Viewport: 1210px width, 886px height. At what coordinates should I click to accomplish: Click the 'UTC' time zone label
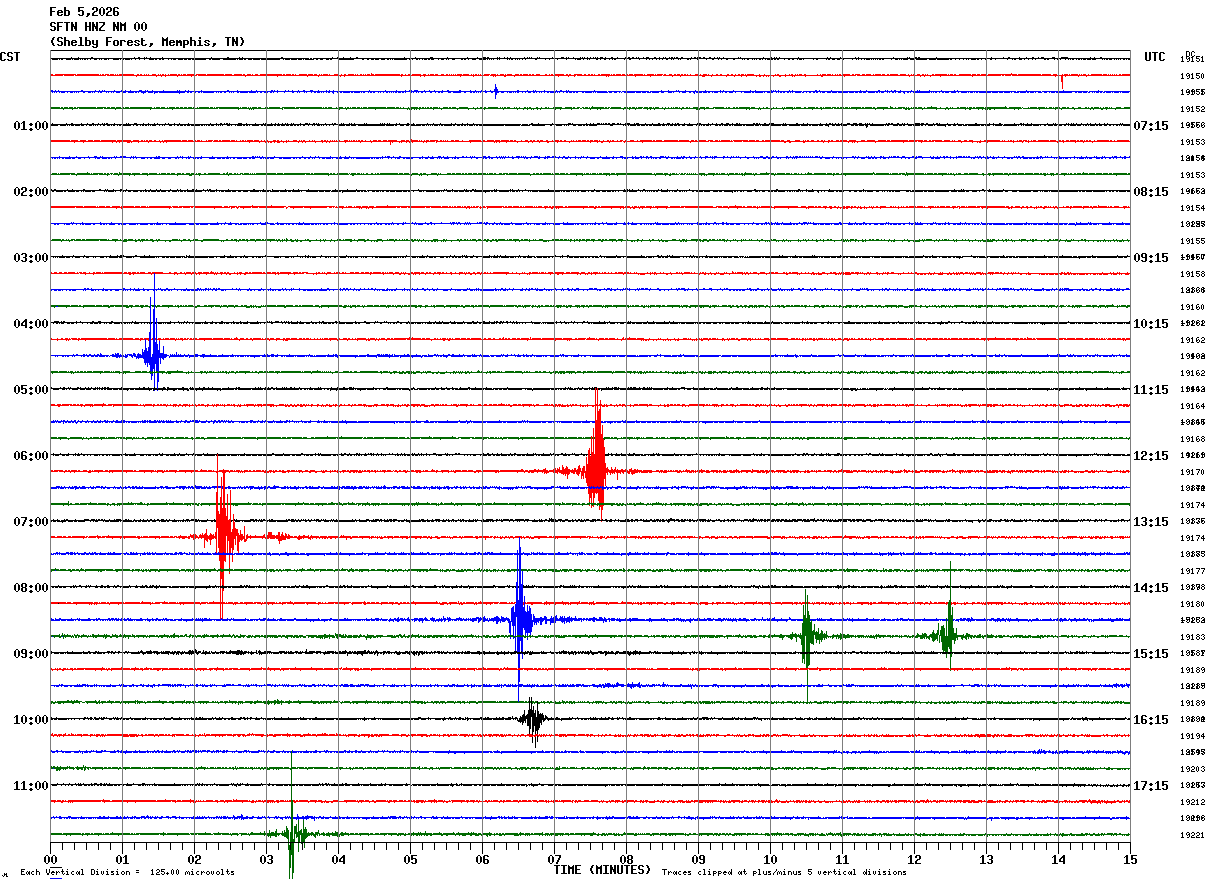tap(1155, 57)
